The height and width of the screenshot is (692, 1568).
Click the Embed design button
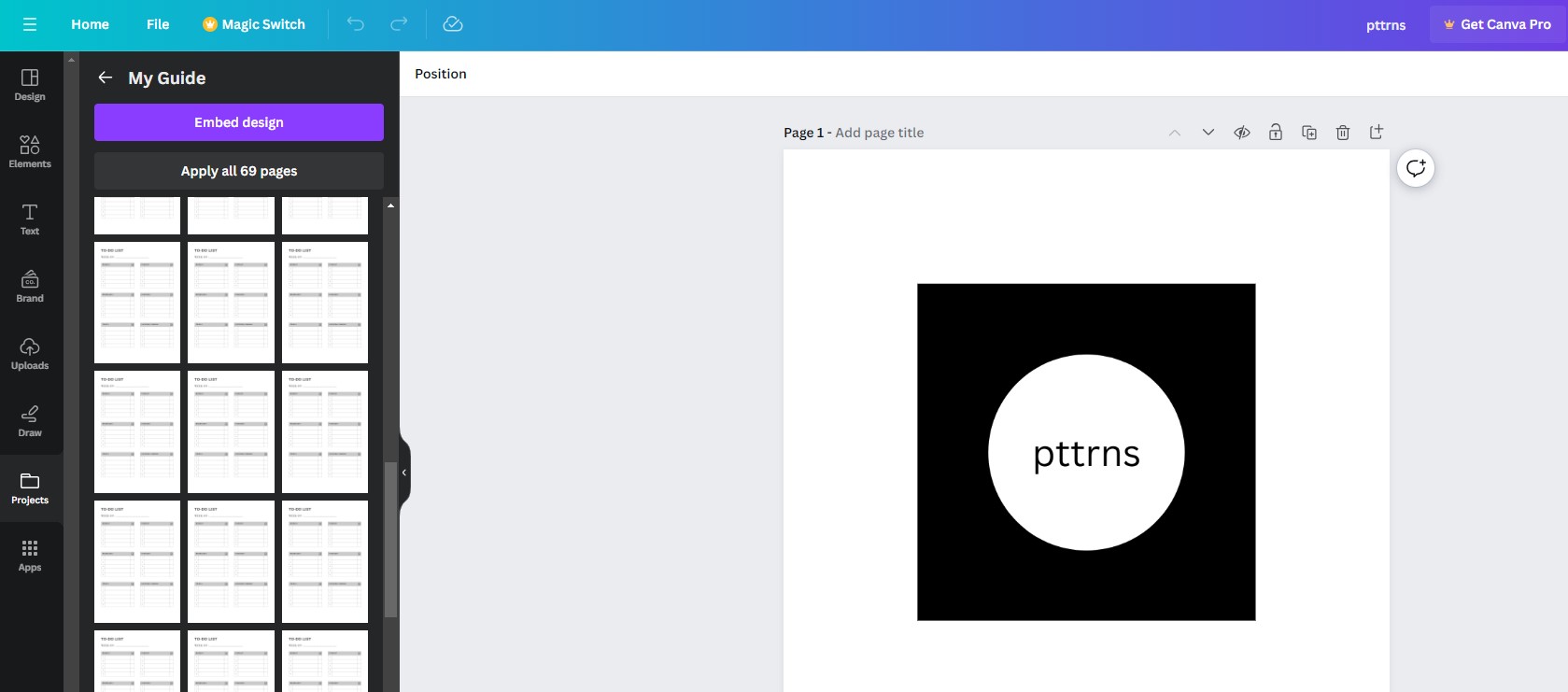(239, 122)
